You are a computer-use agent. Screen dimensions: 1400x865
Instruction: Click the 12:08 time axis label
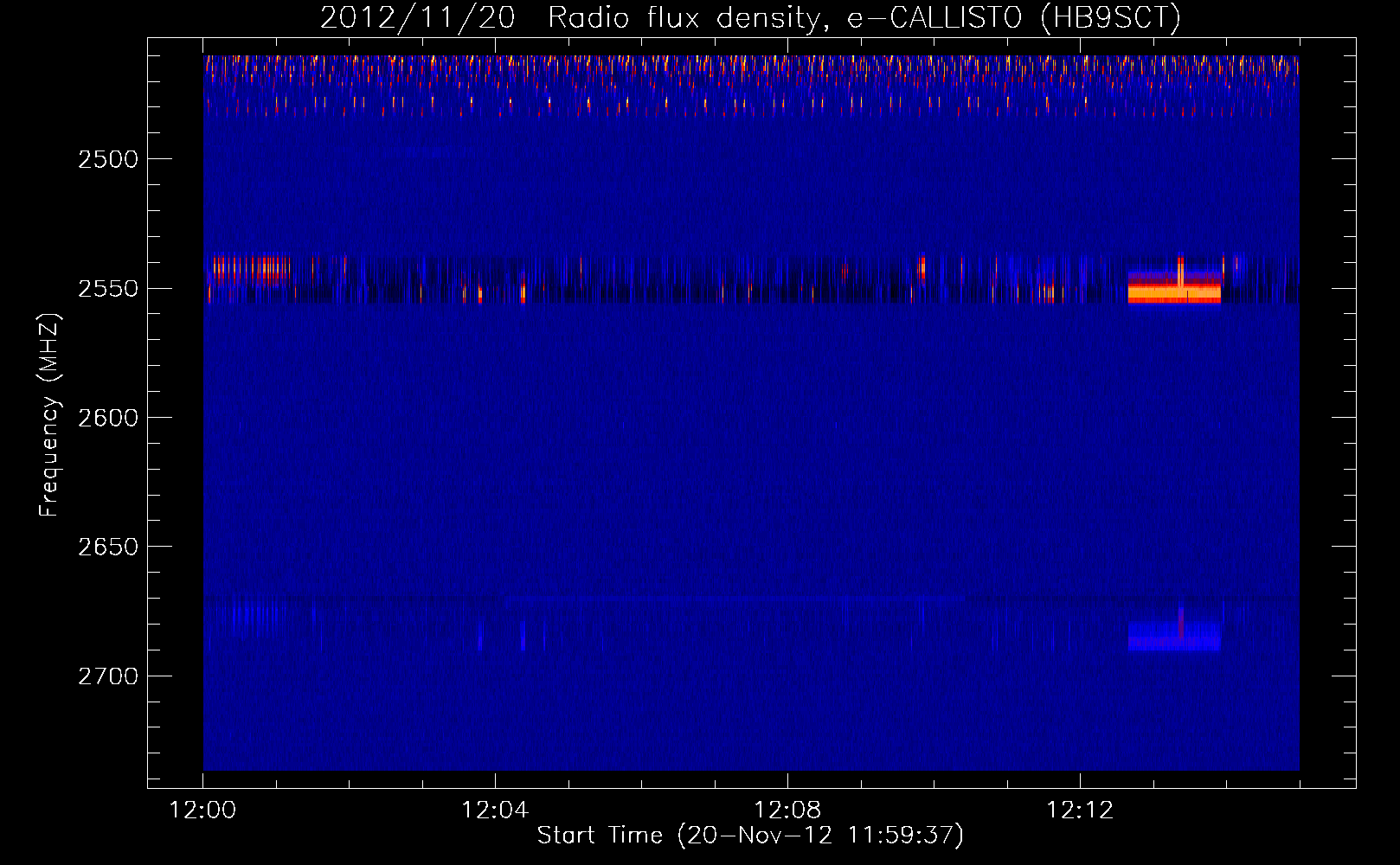click(x=787, y=811)
